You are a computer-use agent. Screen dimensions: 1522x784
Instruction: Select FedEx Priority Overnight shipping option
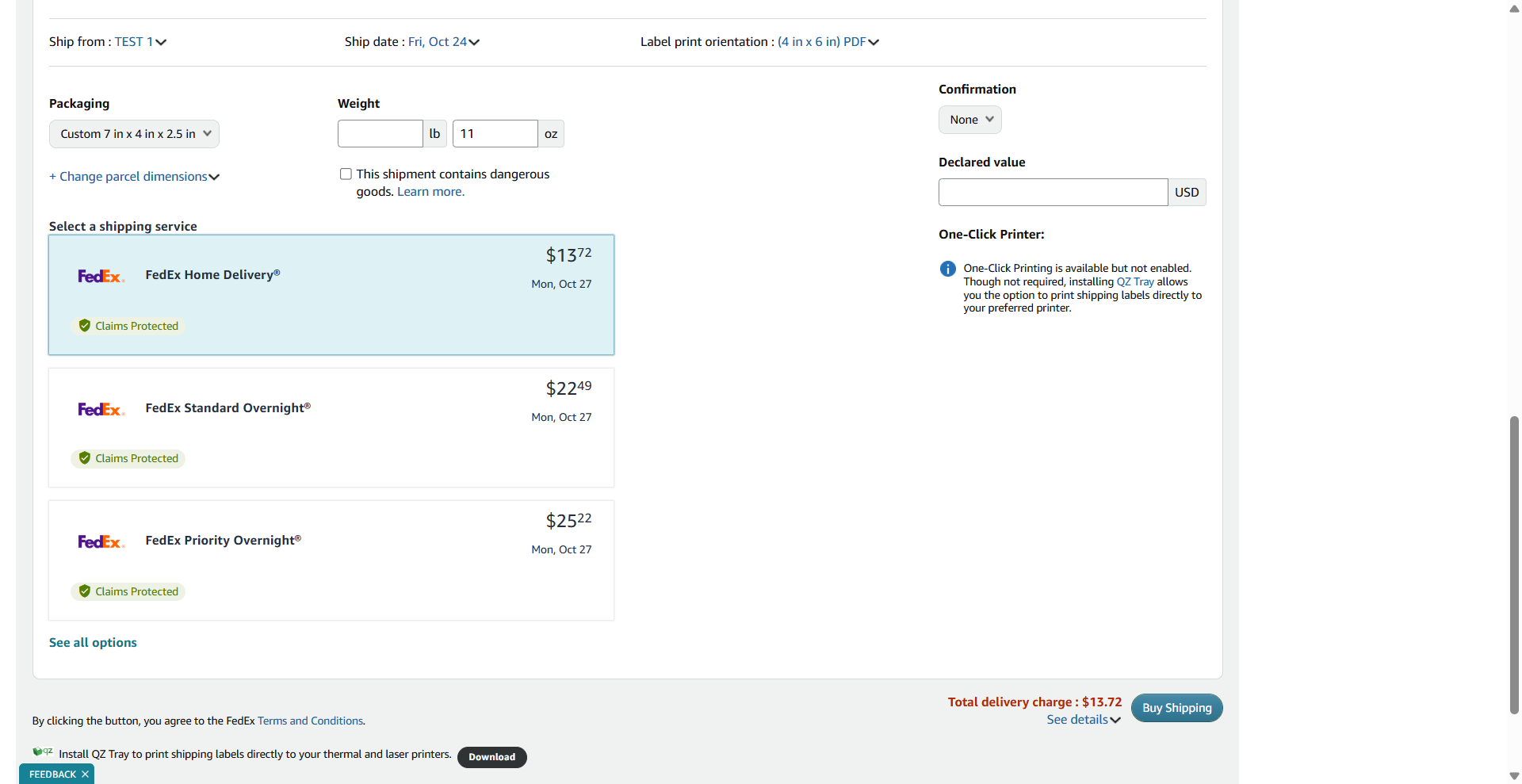331,560
